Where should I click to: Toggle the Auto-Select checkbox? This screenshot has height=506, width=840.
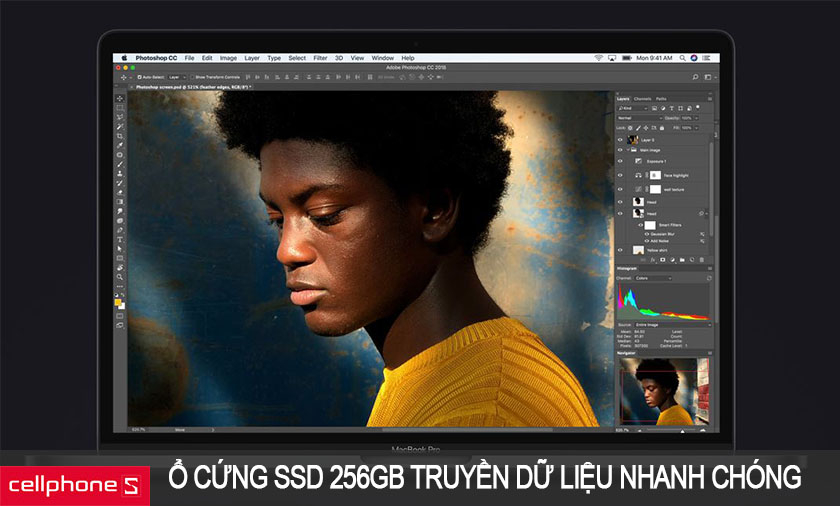(139, 77)
